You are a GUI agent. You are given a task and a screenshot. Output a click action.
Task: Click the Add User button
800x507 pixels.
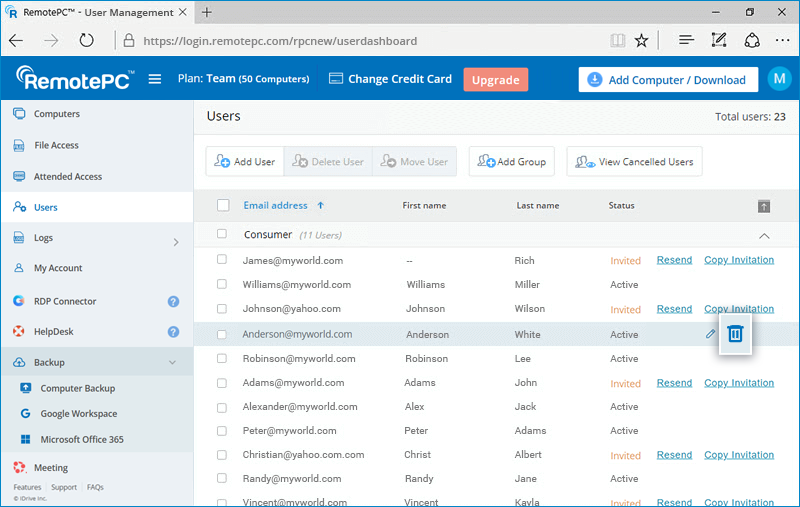click(244, 162)
